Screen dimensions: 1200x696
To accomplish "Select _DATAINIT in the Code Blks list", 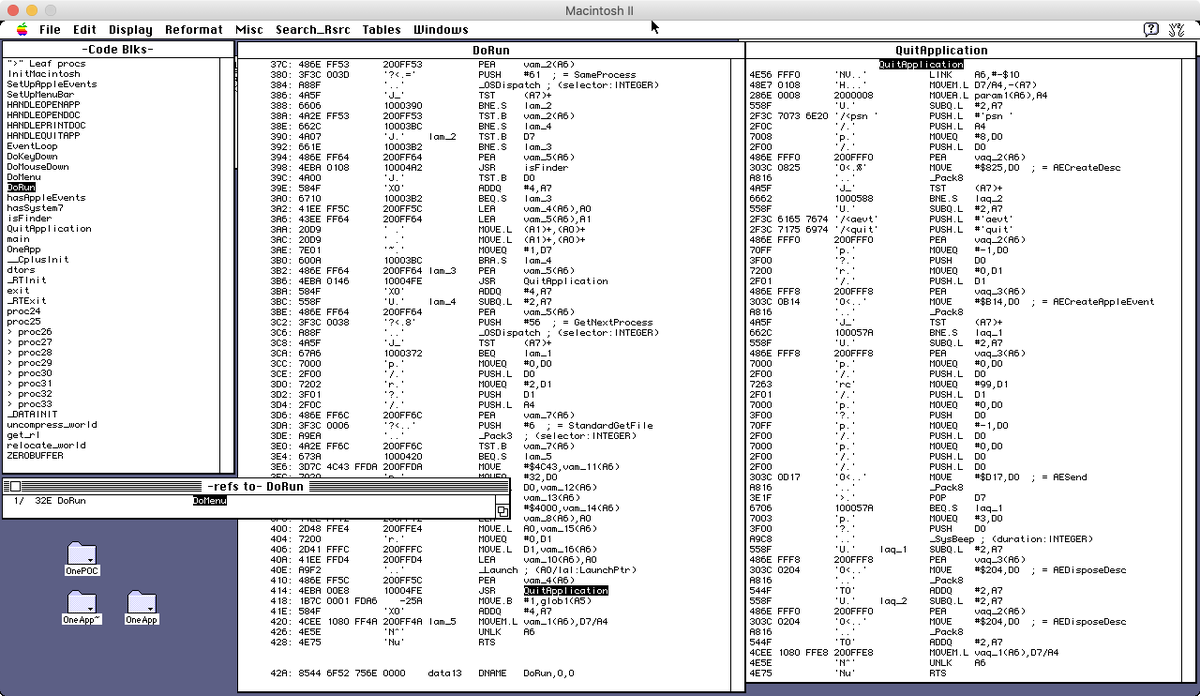I will point(32,414).
